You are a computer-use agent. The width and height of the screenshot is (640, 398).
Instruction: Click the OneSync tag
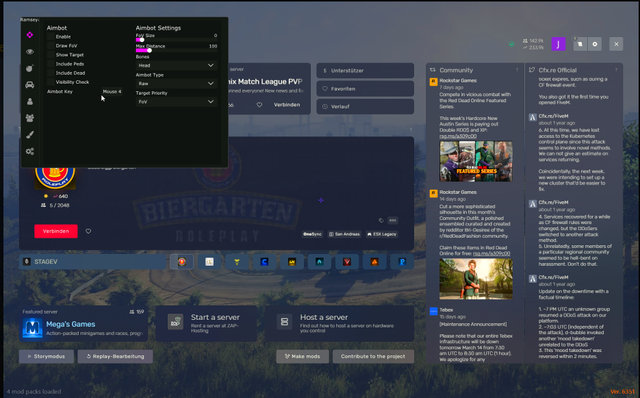click(312, 234)
